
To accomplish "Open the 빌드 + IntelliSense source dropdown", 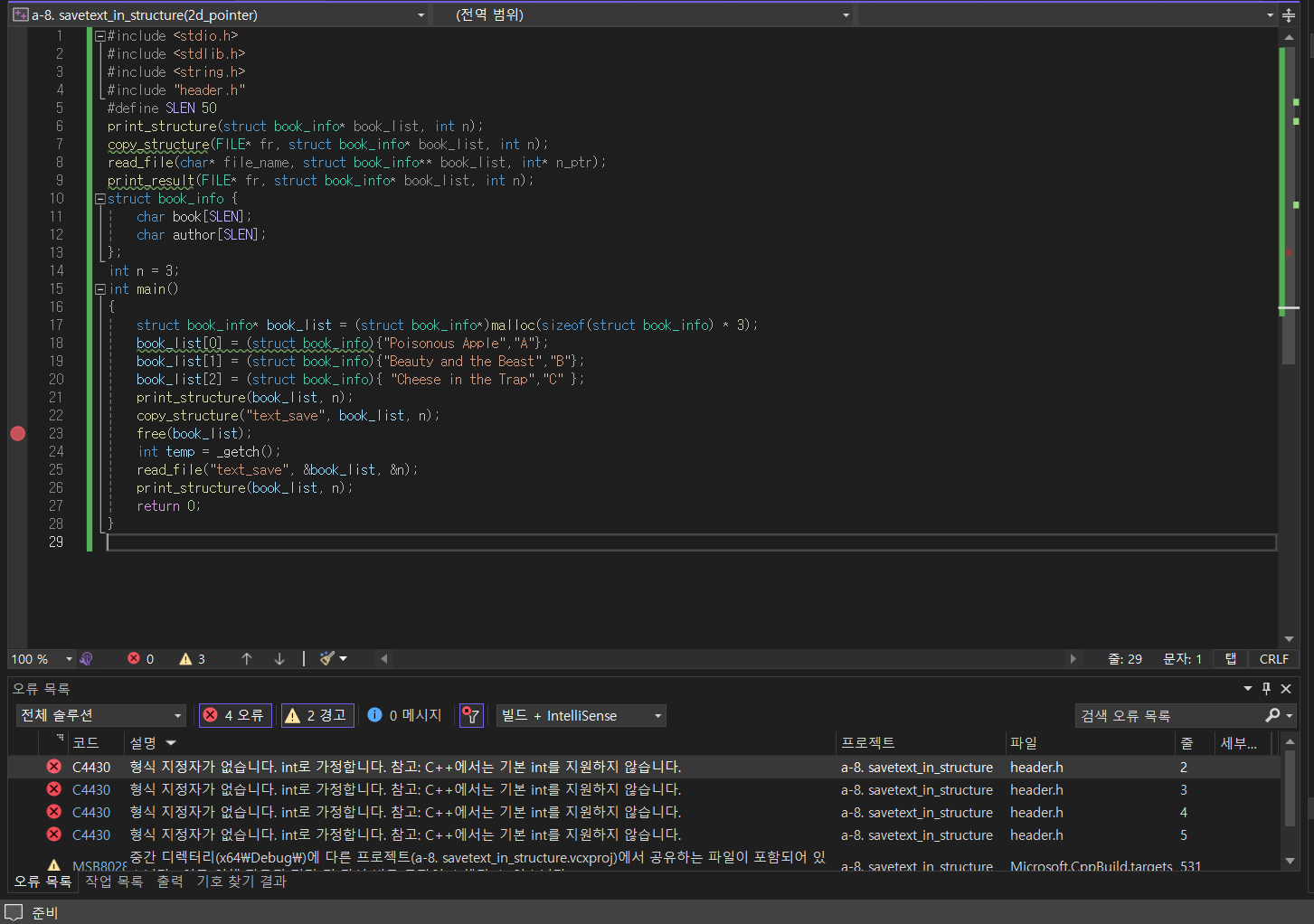I will point(581,715).
